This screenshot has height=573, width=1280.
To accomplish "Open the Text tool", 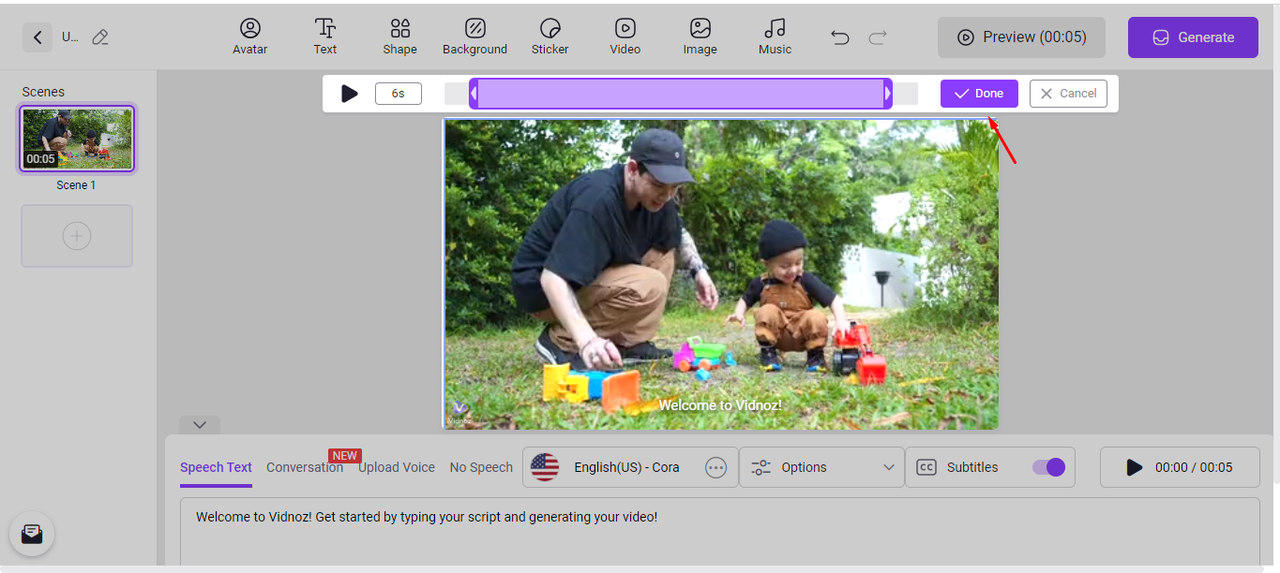I will tap(325, 37).
